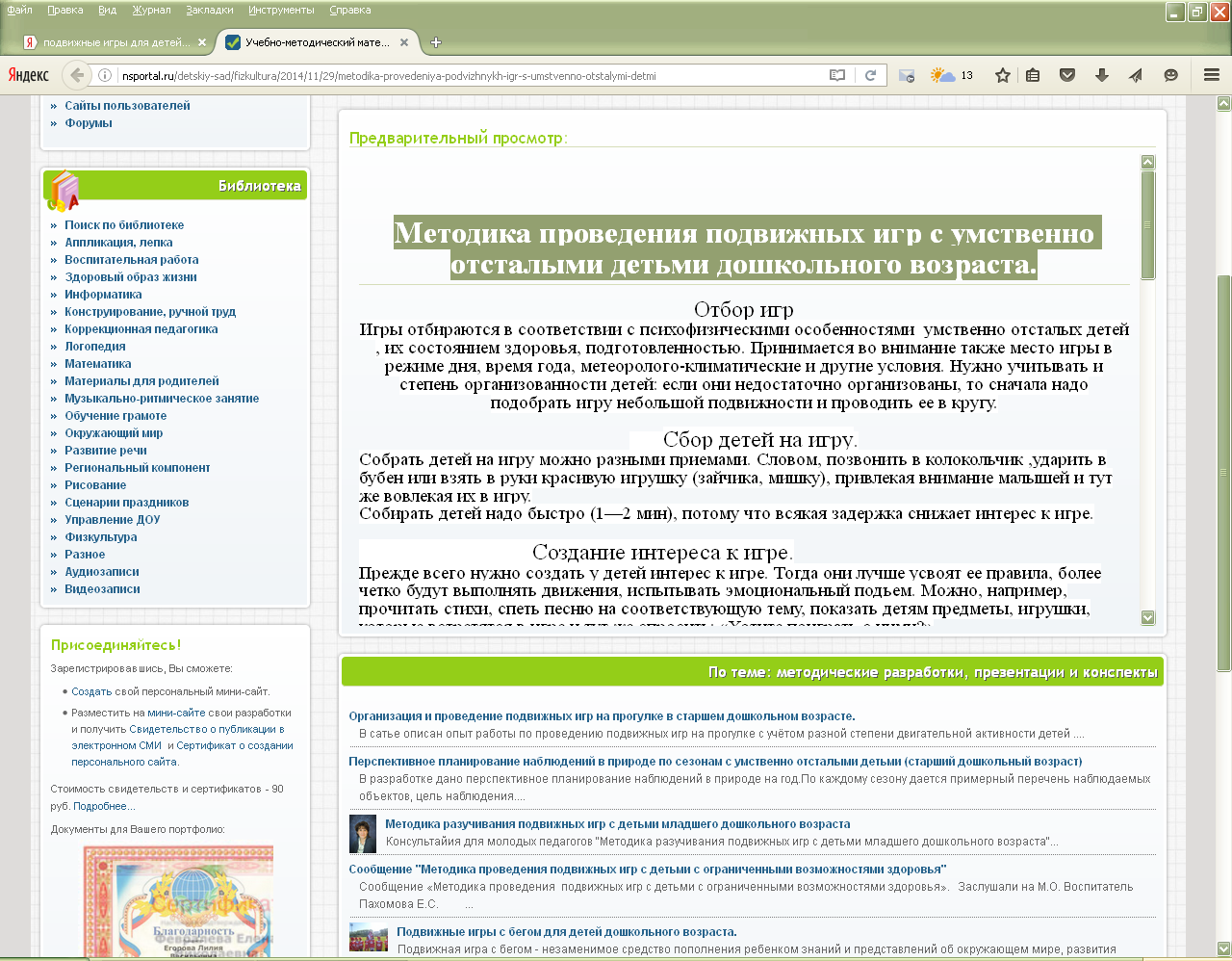Click the smiley chat icon in toolbar
The width and height of the screenshot is (1232, 961).
(x=1170, y=75)
